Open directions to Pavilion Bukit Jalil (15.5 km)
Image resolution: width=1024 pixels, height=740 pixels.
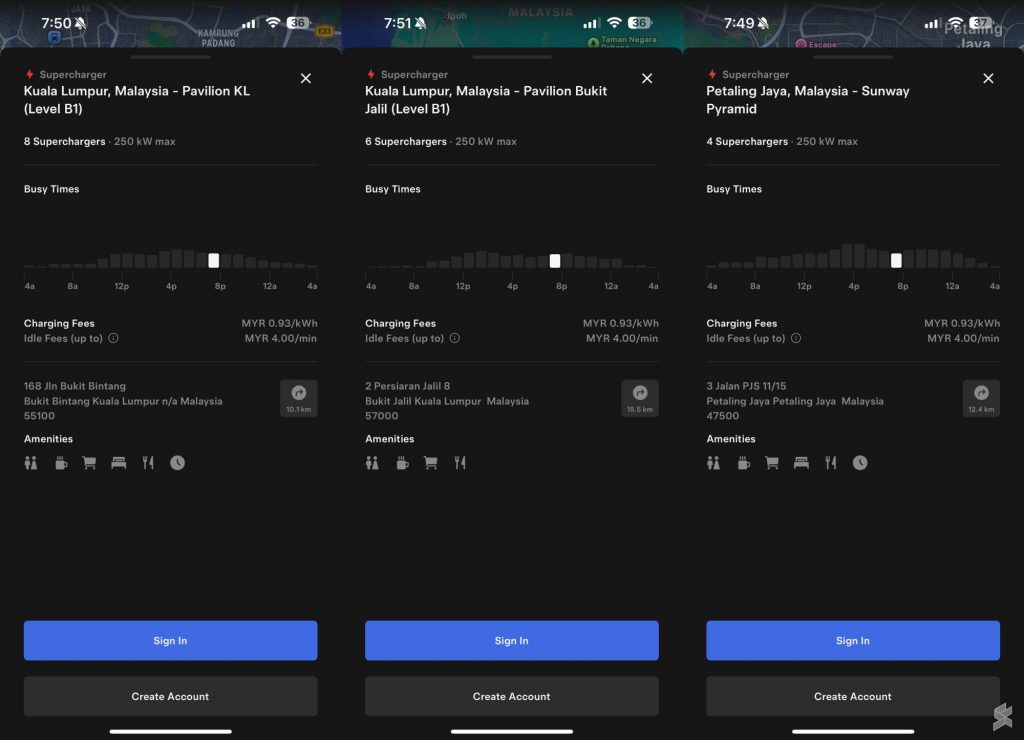point(640,398)
